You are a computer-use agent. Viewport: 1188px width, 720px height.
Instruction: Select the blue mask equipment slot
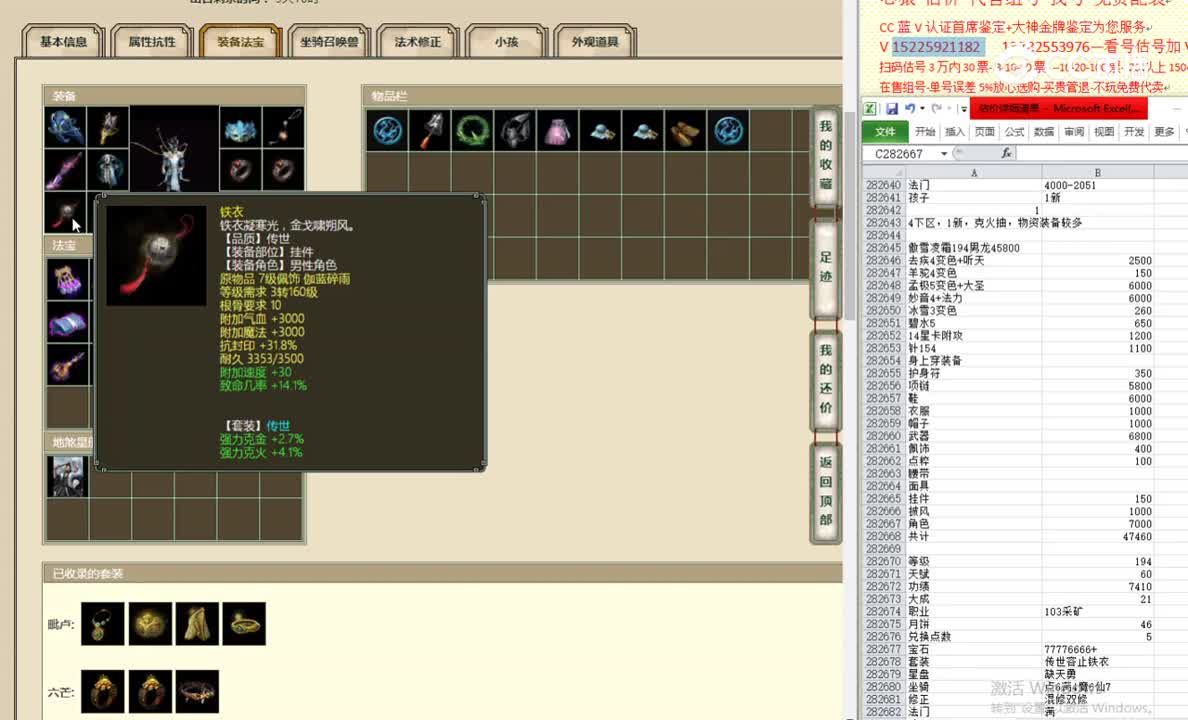[x=241, y=127]
